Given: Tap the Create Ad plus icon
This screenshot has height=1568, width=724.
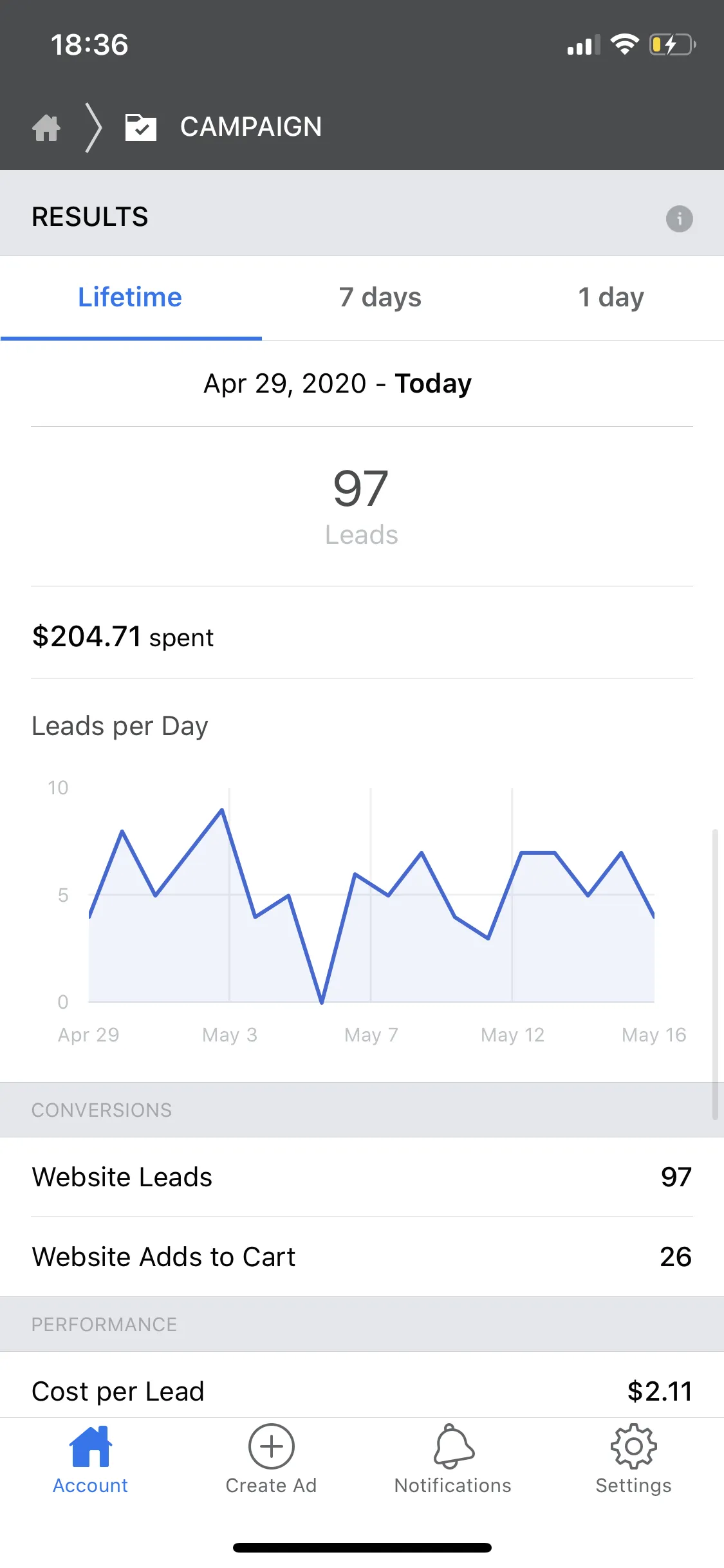Looking at the screenshot, I should [272, 1446].
